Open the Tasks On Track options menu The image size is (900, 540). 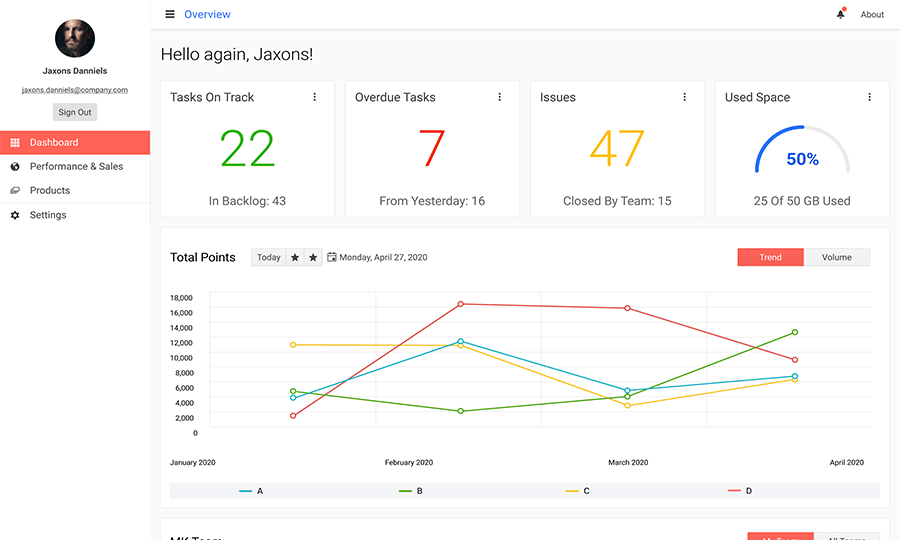[x=315, y=97]
